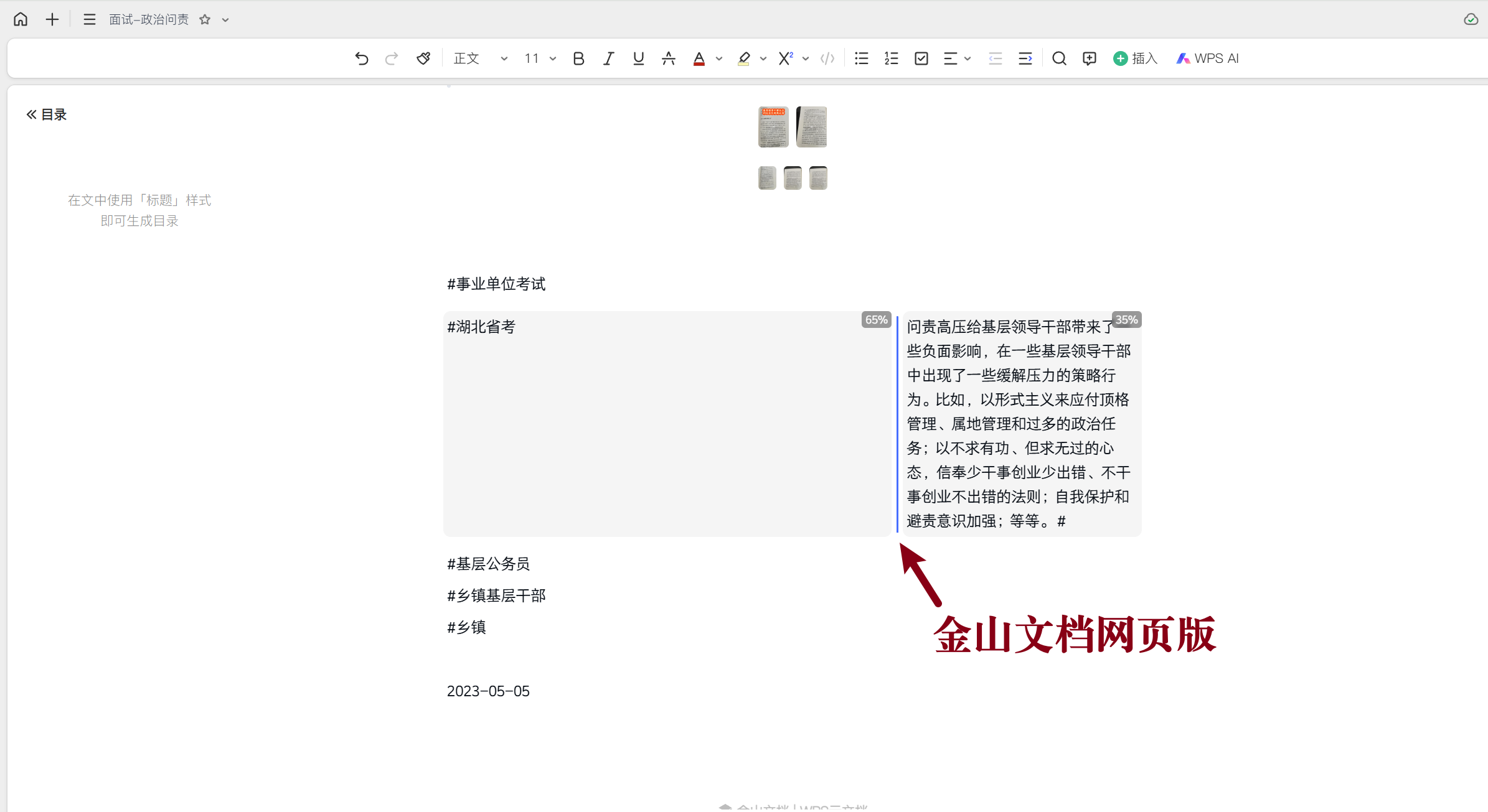Screen dimensions: 1488x812
Task: Toggle bold formatting
Action: pos(578,58)
